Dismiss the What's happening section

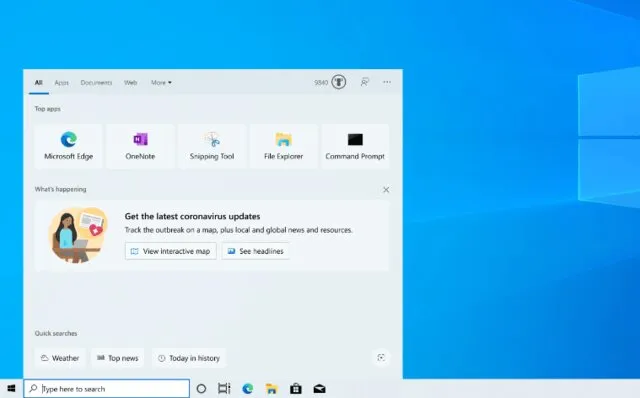386,189
